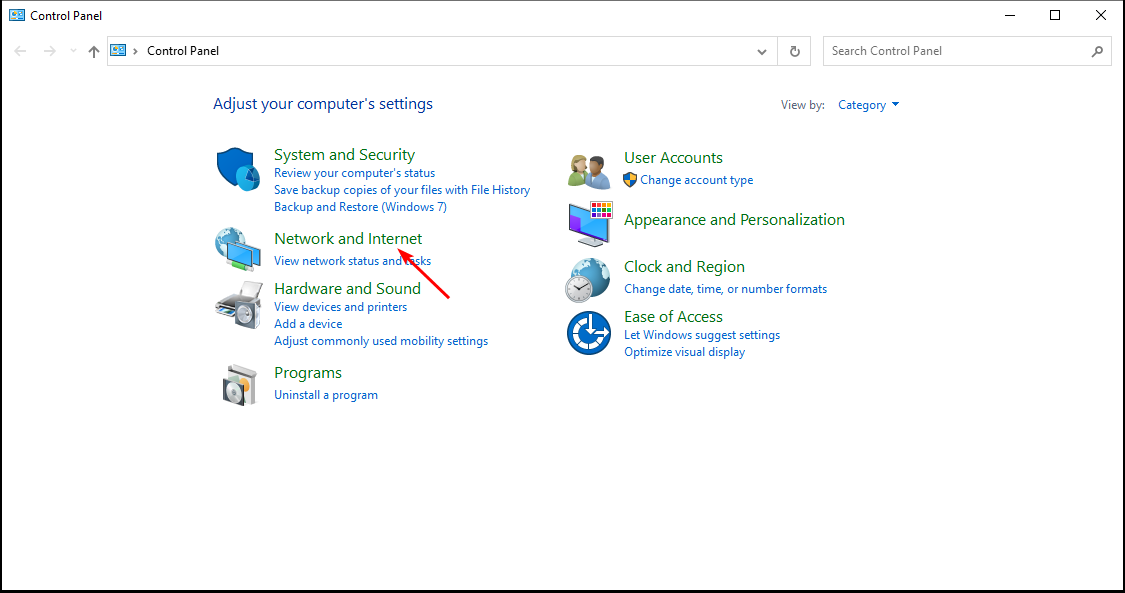Viewport: 1125px width, 593px height.
Task: Click Change account type link
Action: pos(697,180)
